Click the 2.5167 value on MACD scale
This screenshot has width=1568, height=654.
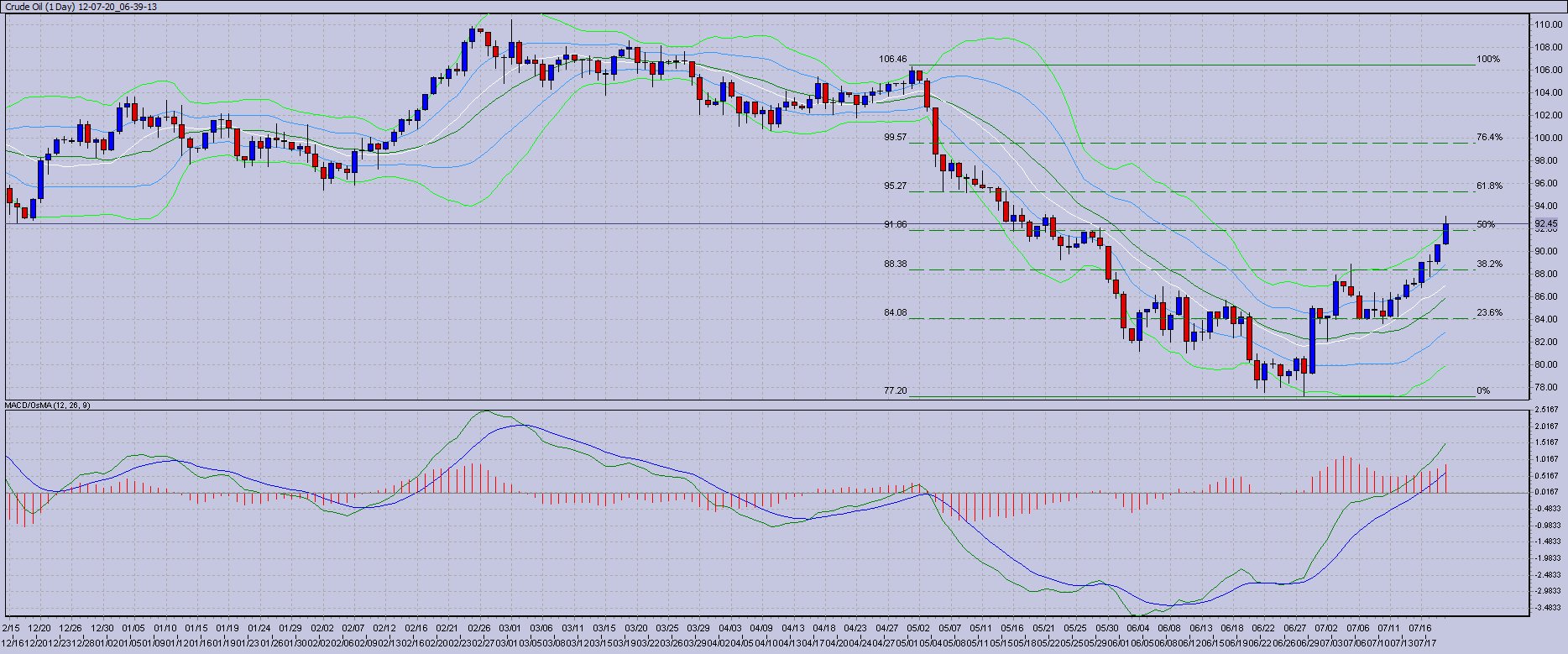click(x=1546, y=410)
